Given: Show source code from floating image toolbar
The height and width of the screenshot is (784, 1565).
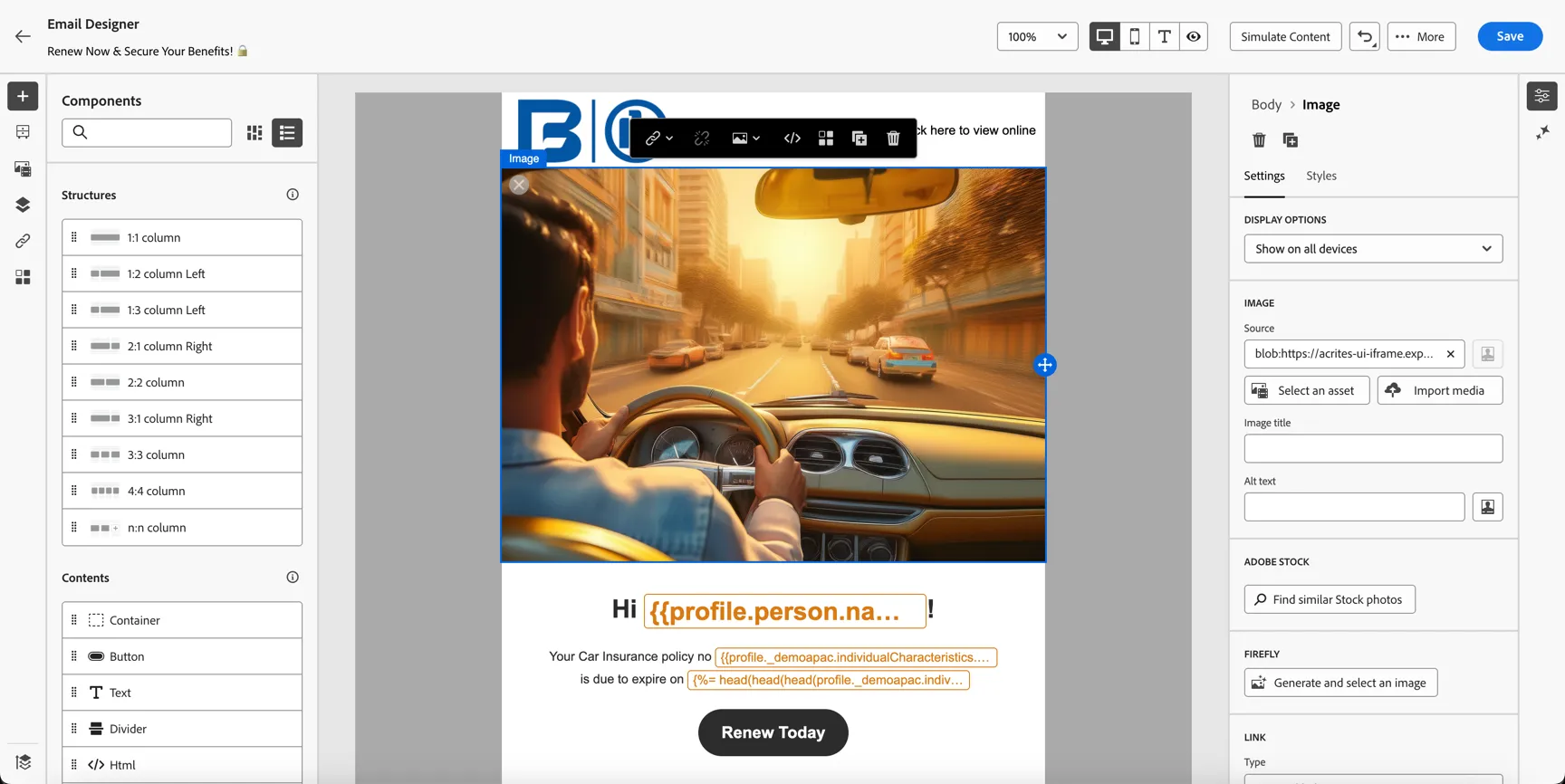Looking at the screenshot, I should pyautogui.click(x=792, y=139).
